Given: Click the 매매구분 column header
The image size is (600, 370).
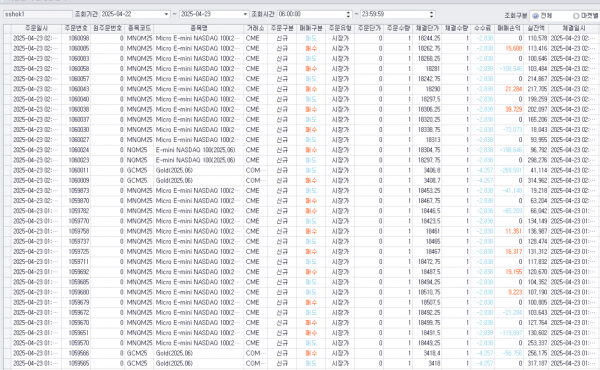Looking at the screenshot, I should point(311,28).
